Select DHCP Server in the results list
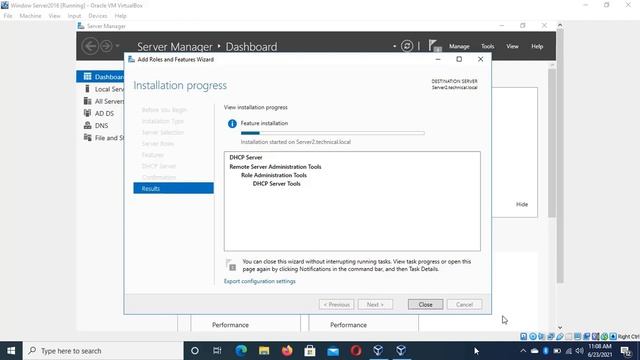The image size is (640, 360). tap(246, 157)
